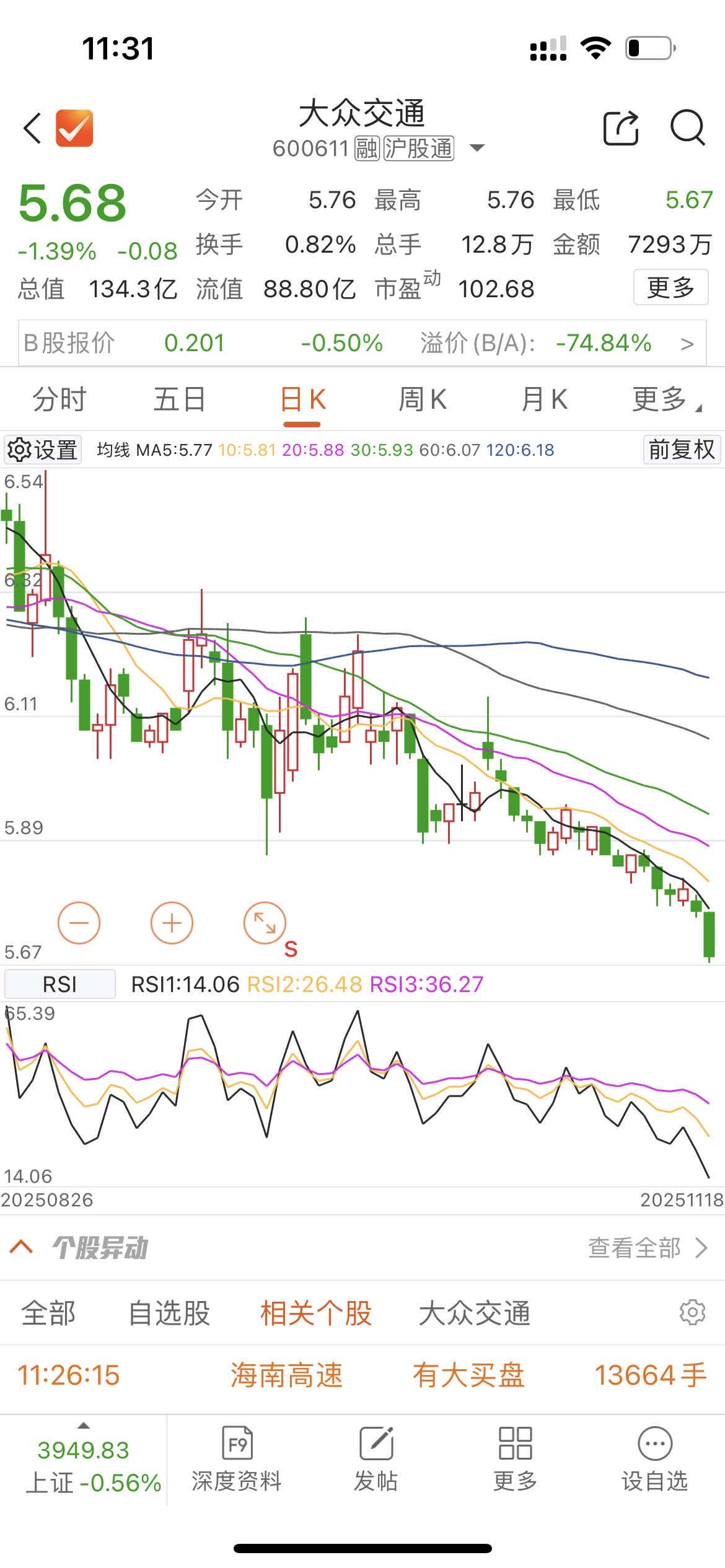Expand the stock code dropdown triangle
The height and width of the screenshot is (1568, 725).
click(477, 148)
